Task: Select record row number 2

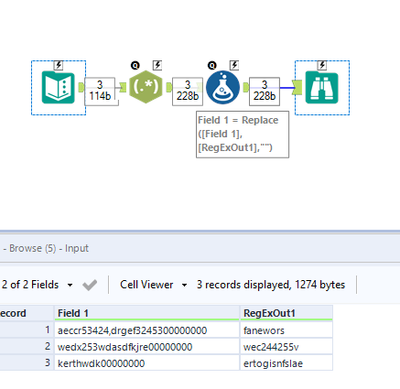Action: coord(27,347)
